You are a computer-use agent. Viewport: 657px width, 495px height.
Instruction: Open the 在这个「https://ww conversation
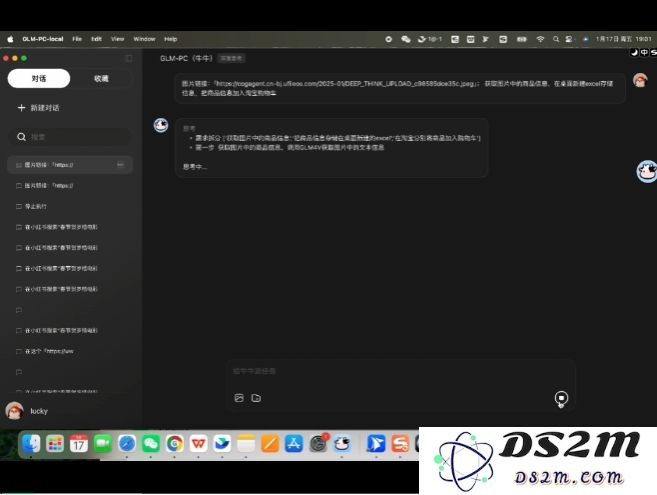70,351
